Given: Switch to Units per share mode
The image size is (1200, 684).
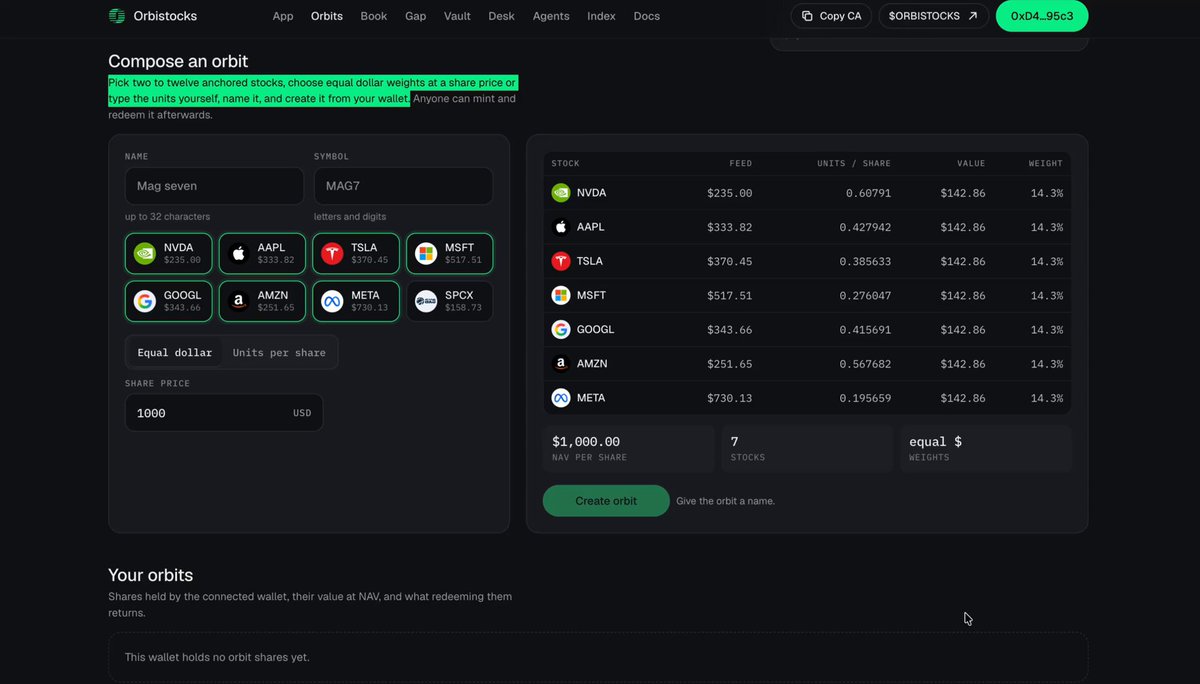Looking at the screenshot, I should [279, 352].
